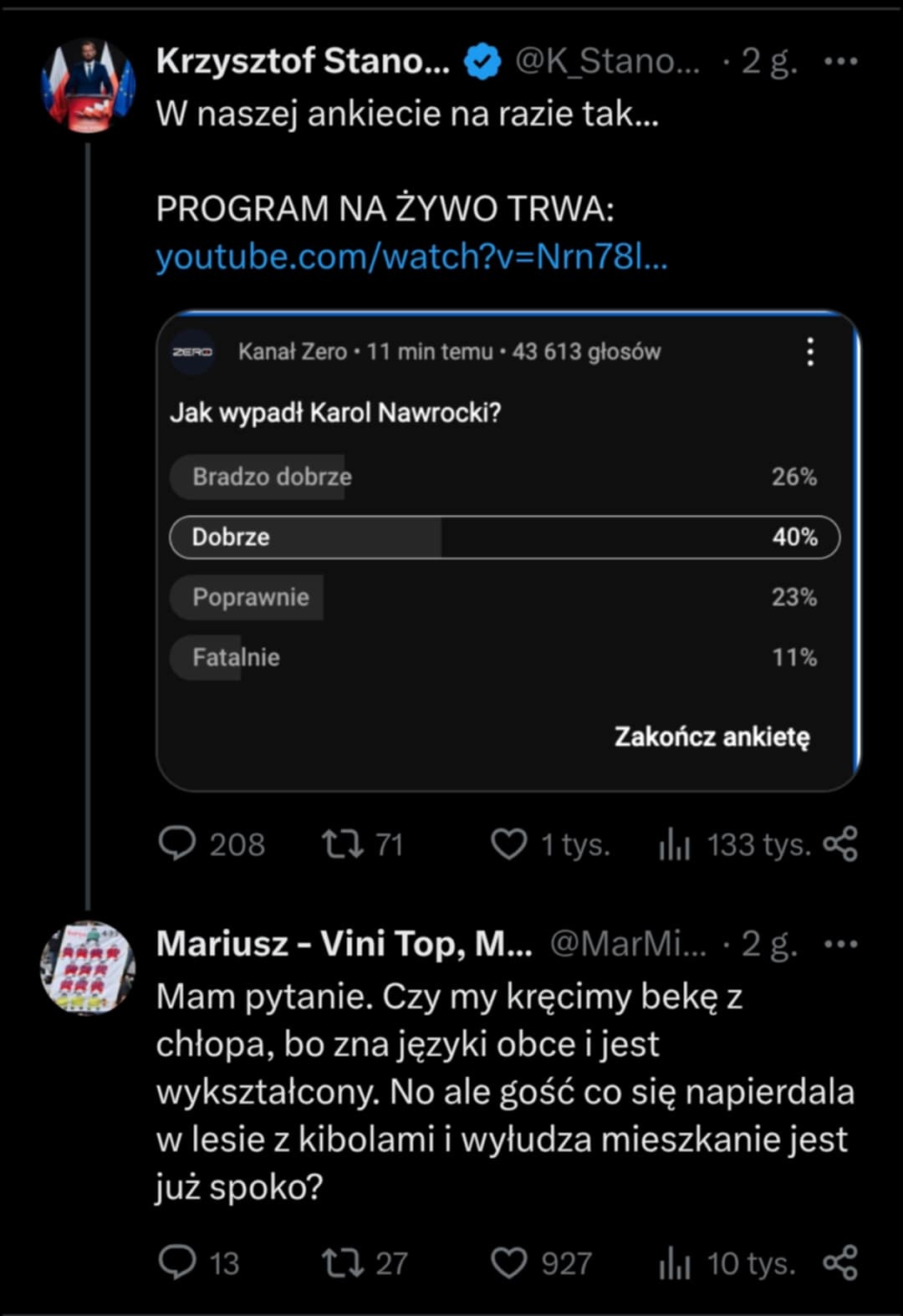Open more options on Mariusz's tweet
The image size is (903, 1316).
[840, 944]
